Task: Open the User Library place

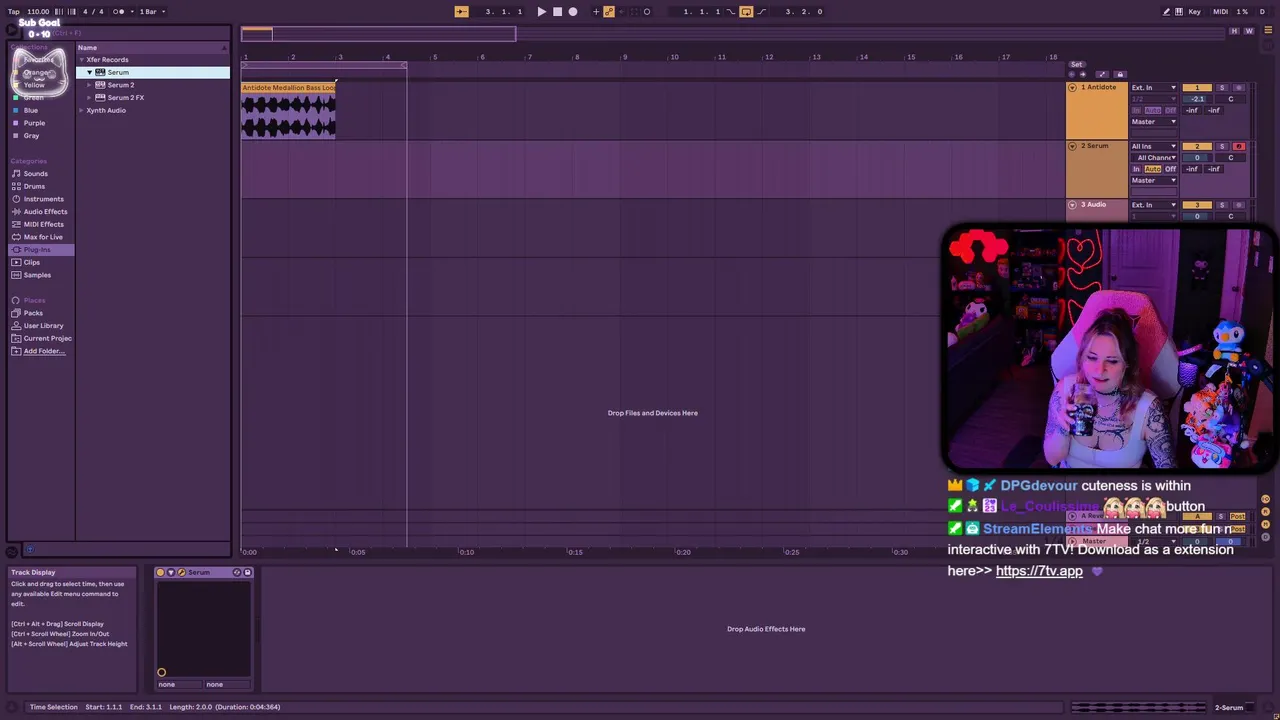Action: coord(43,326)
